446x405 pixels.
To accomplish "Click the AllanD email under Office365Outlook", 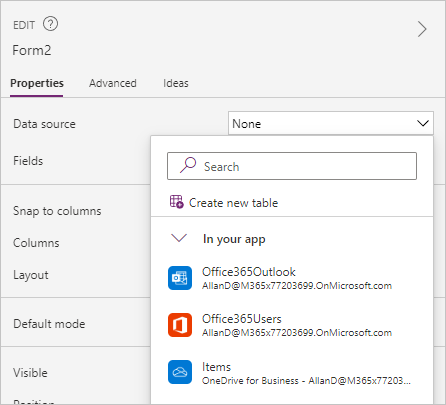I will (x=297, y=286).
